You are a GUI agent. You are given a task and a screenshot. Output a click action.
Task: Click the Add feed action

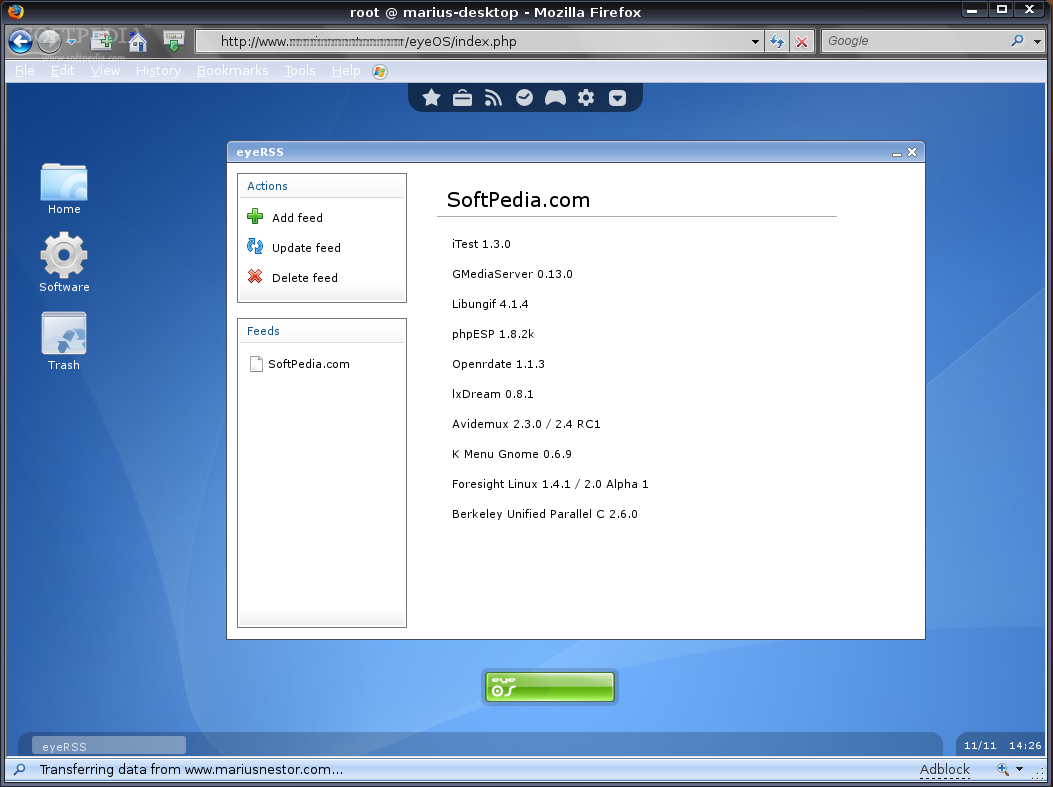(x=297, y=218)
